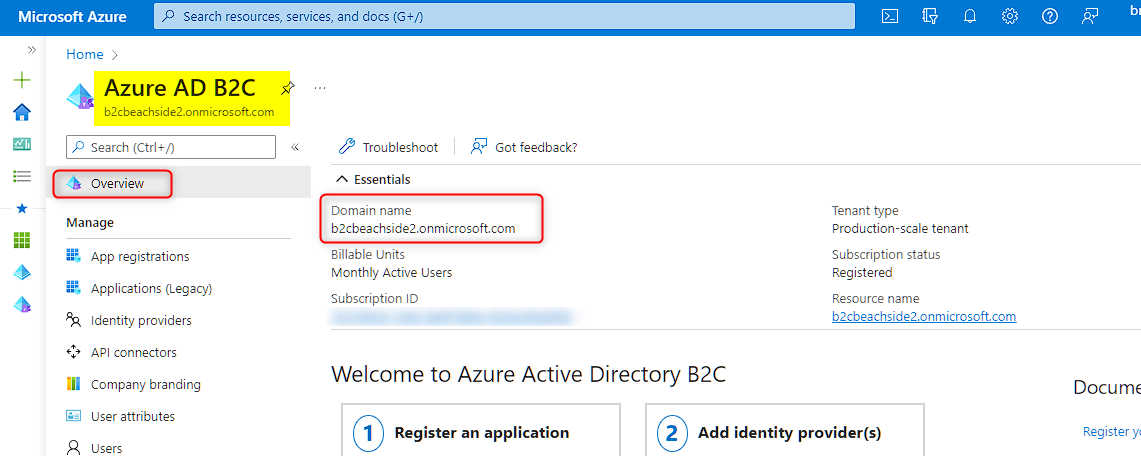Open All resources green grid icon
Screen dimensions: 1141x456
(23, 240)
